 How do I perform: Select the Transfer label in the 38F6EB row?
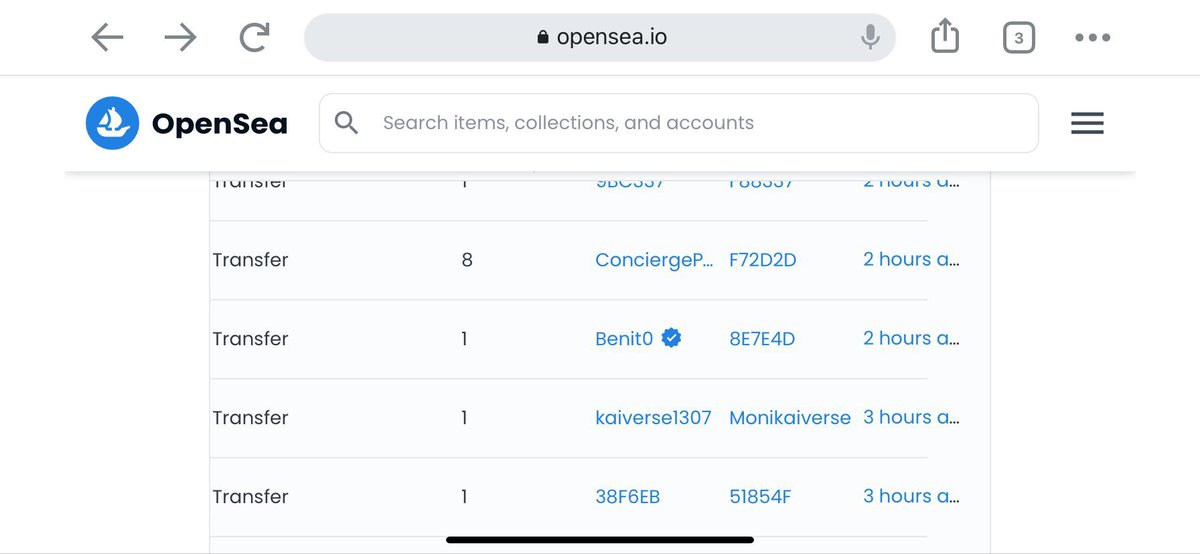click(250, 497)
